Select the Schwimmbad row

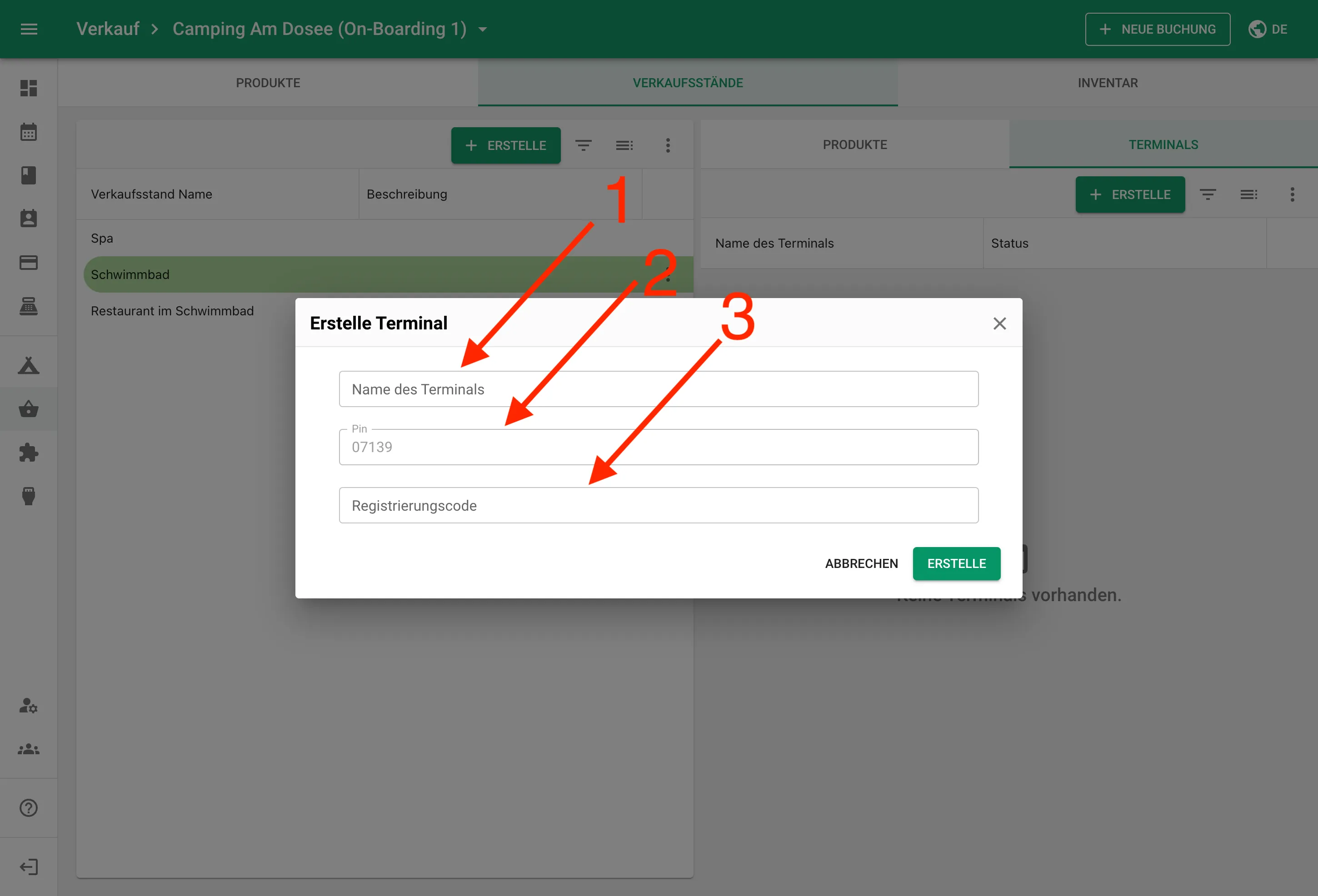pos(389,274)
